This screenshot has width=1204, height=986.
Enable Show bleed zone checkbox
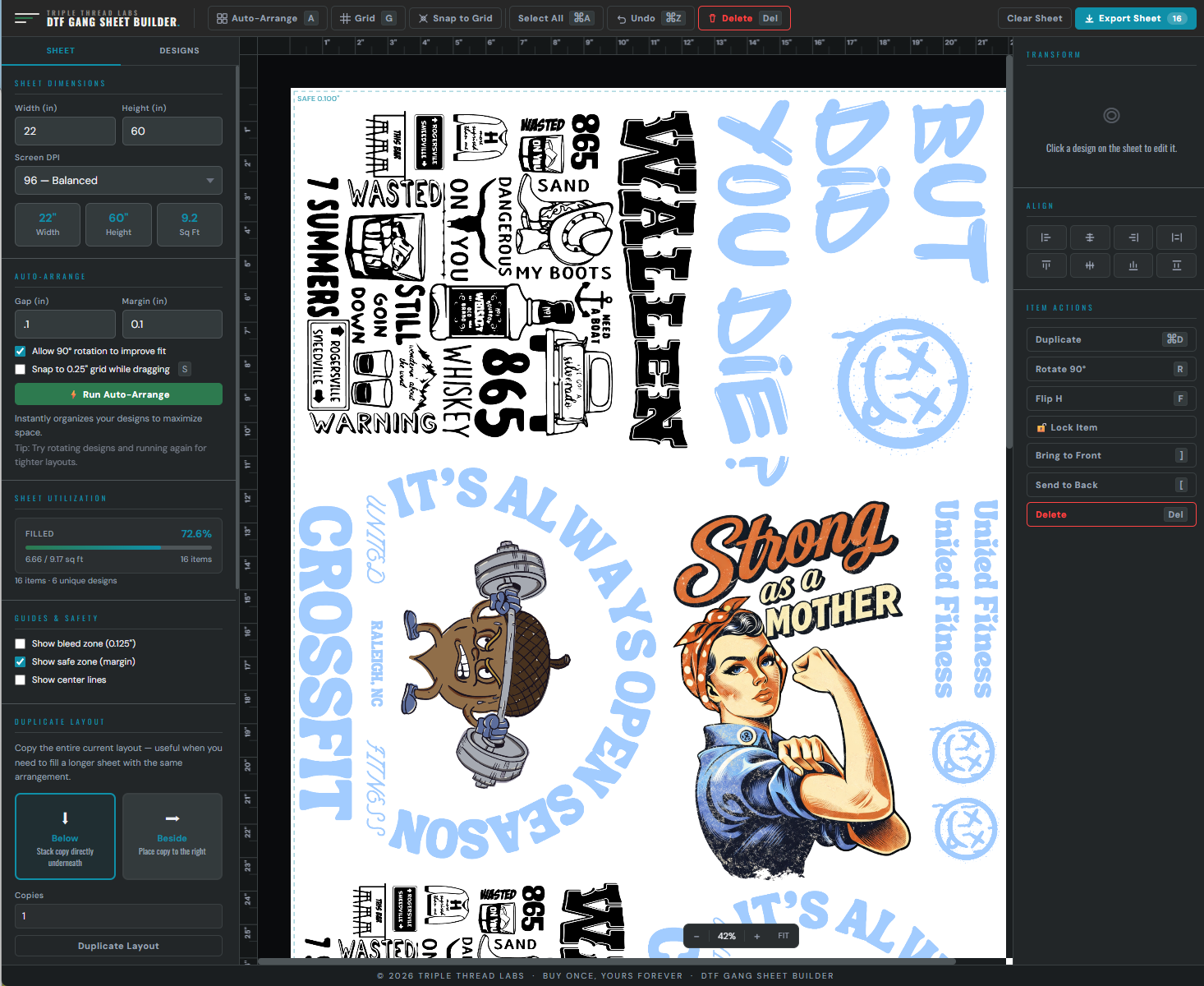click(21, 644)
